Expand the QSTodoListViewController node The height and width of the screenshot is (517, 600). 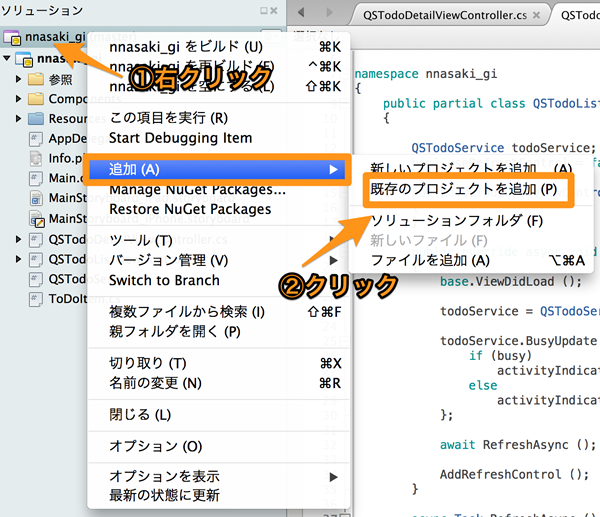click(x=18, y=259)
